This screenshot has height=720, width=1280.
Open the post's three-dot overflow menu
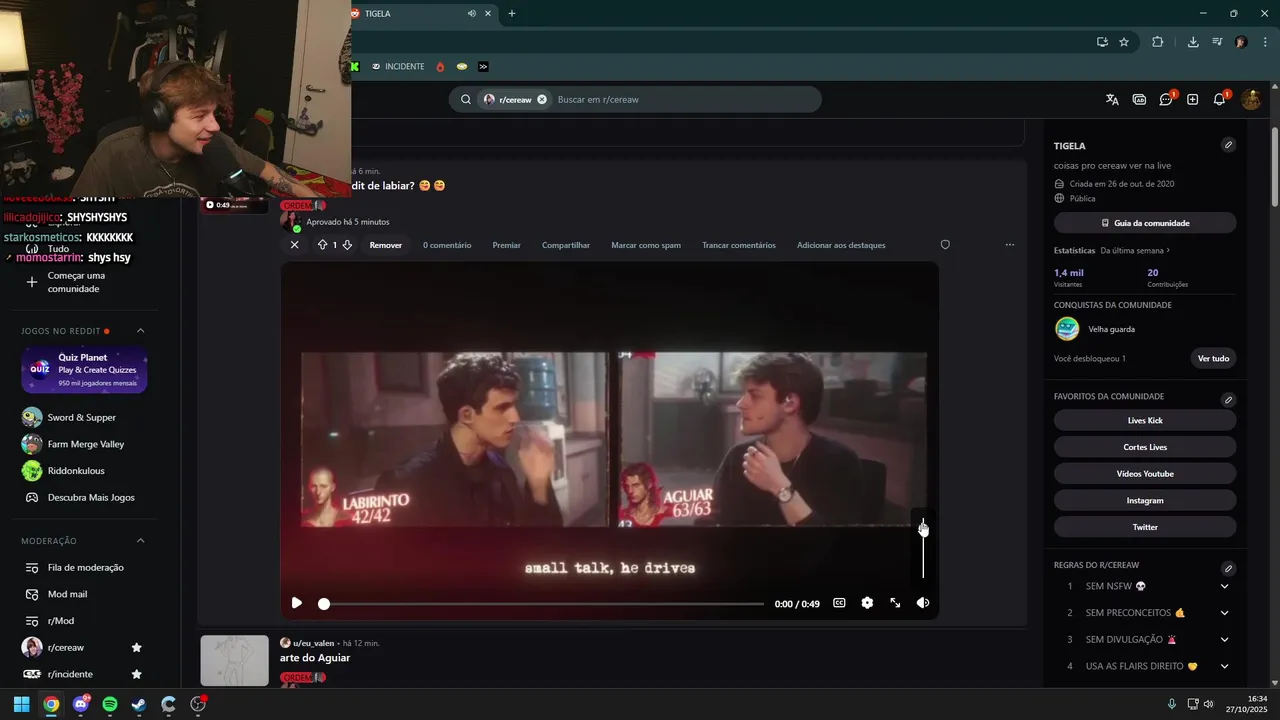click(1010, 245)
